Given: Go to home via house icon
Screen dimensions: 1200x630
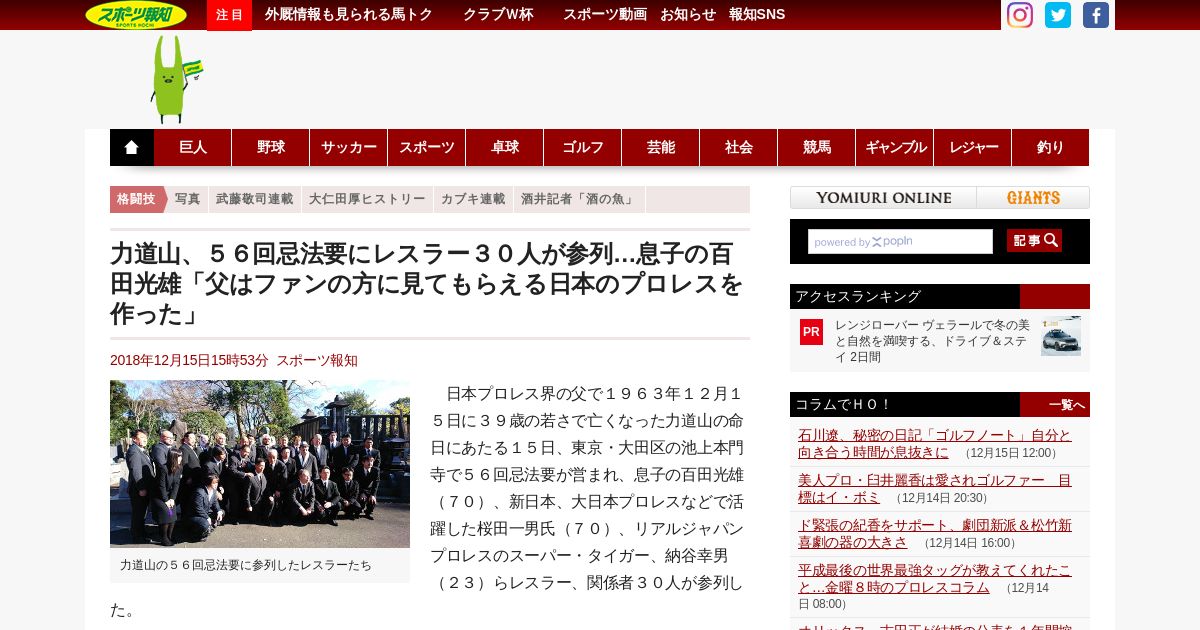Looking at the screenshot, I should point(132,147).
